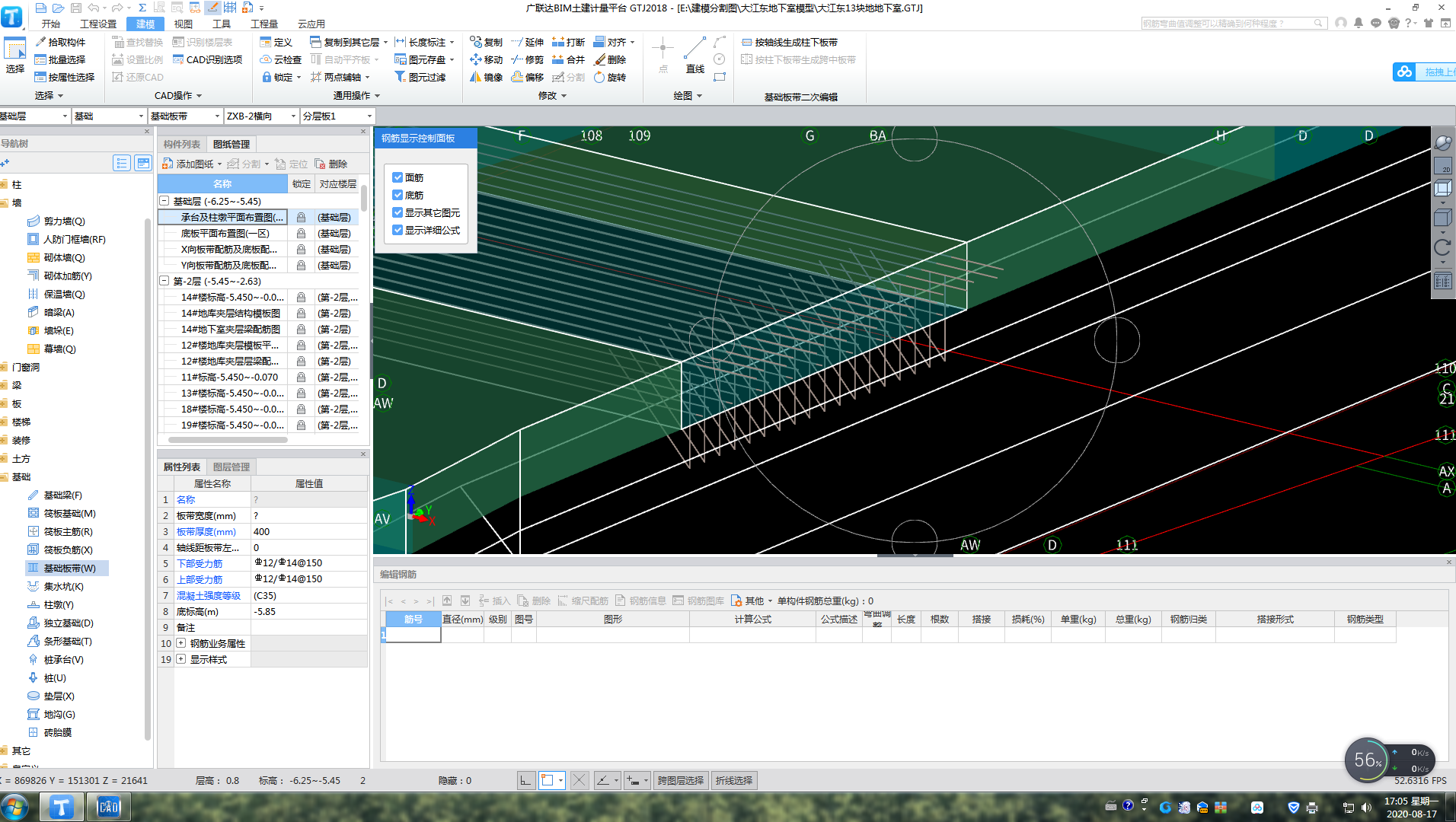Select the 移动 move tool
This screenshot has height=822, width=1456.
pyautogui.click(x=486, y=59)
